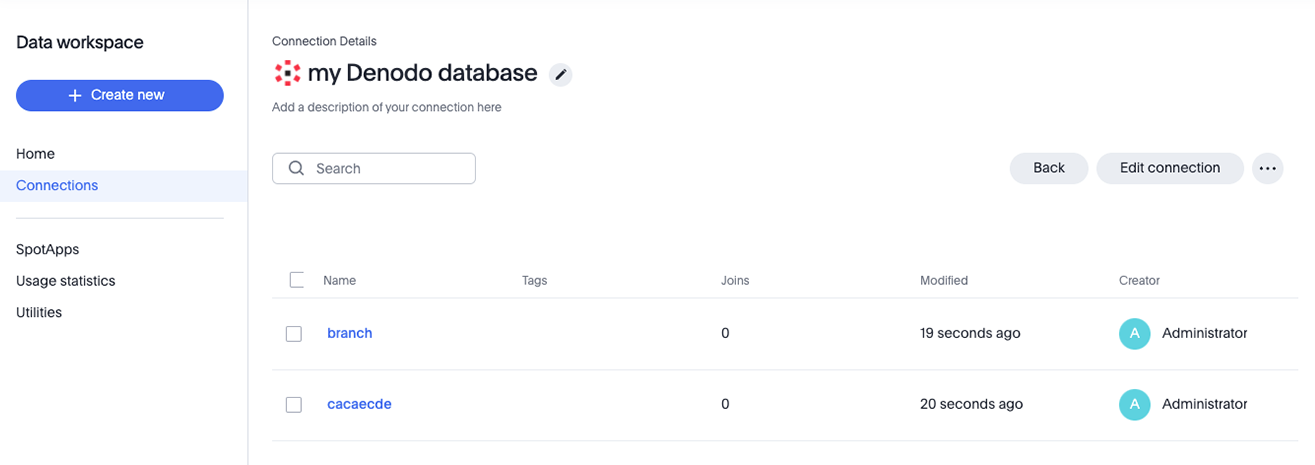Go to SpotApps in the sidebar

(x=47, y=249)
